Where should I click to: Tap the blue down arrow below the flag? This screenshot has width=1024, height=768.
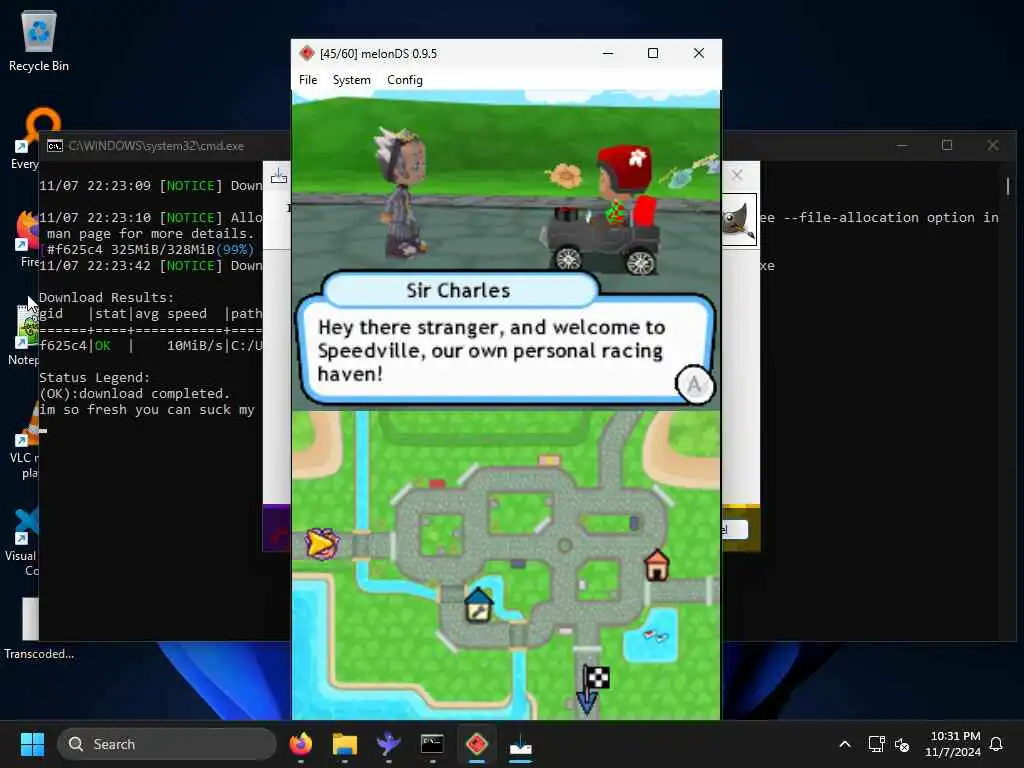[x=586, y=702]
